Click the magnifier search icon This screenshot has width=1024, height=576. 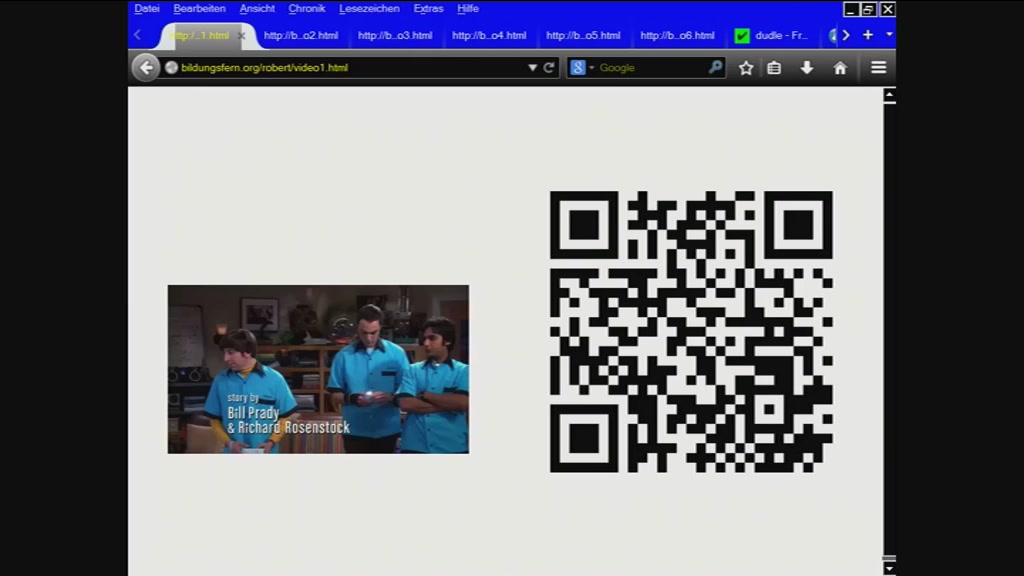tap(716, 67)
